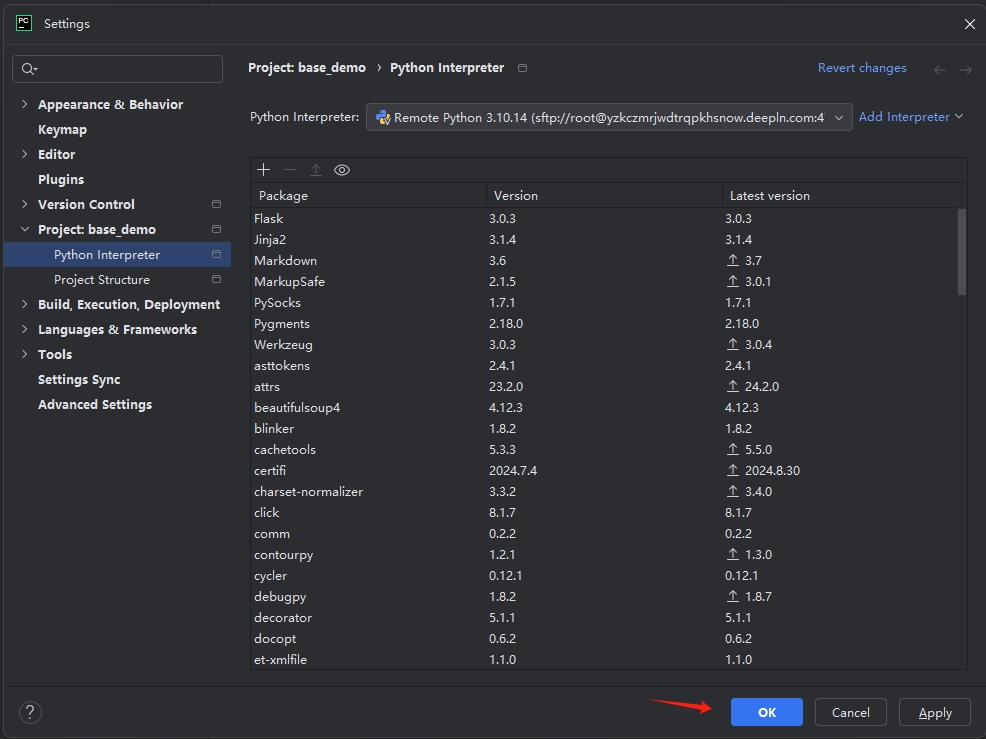Select the Pygments package row
Image resolution: width=986 pixels, height=739 pixels.
(604, 323)
